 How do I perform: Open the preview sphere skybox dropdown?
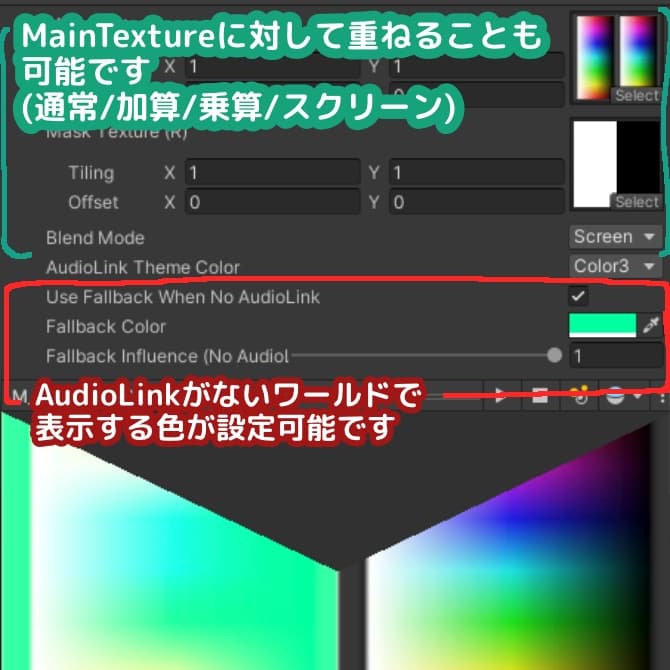tap(623, 396)
